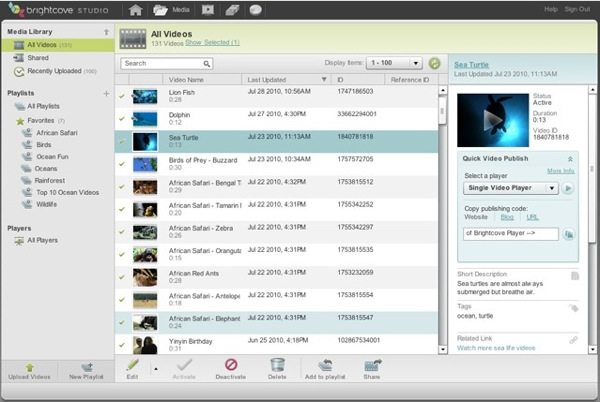The width and height of the screenshot is (600, 402).
Task: Edit related link chain icon
Action: tap(573, 340)
